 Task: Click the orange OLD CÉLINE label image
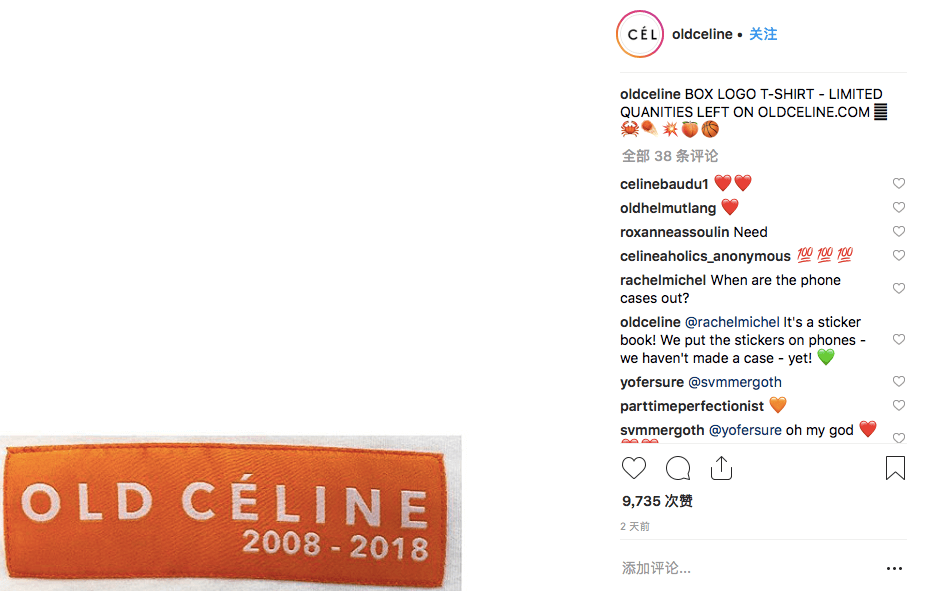click(x=230, y=513)
